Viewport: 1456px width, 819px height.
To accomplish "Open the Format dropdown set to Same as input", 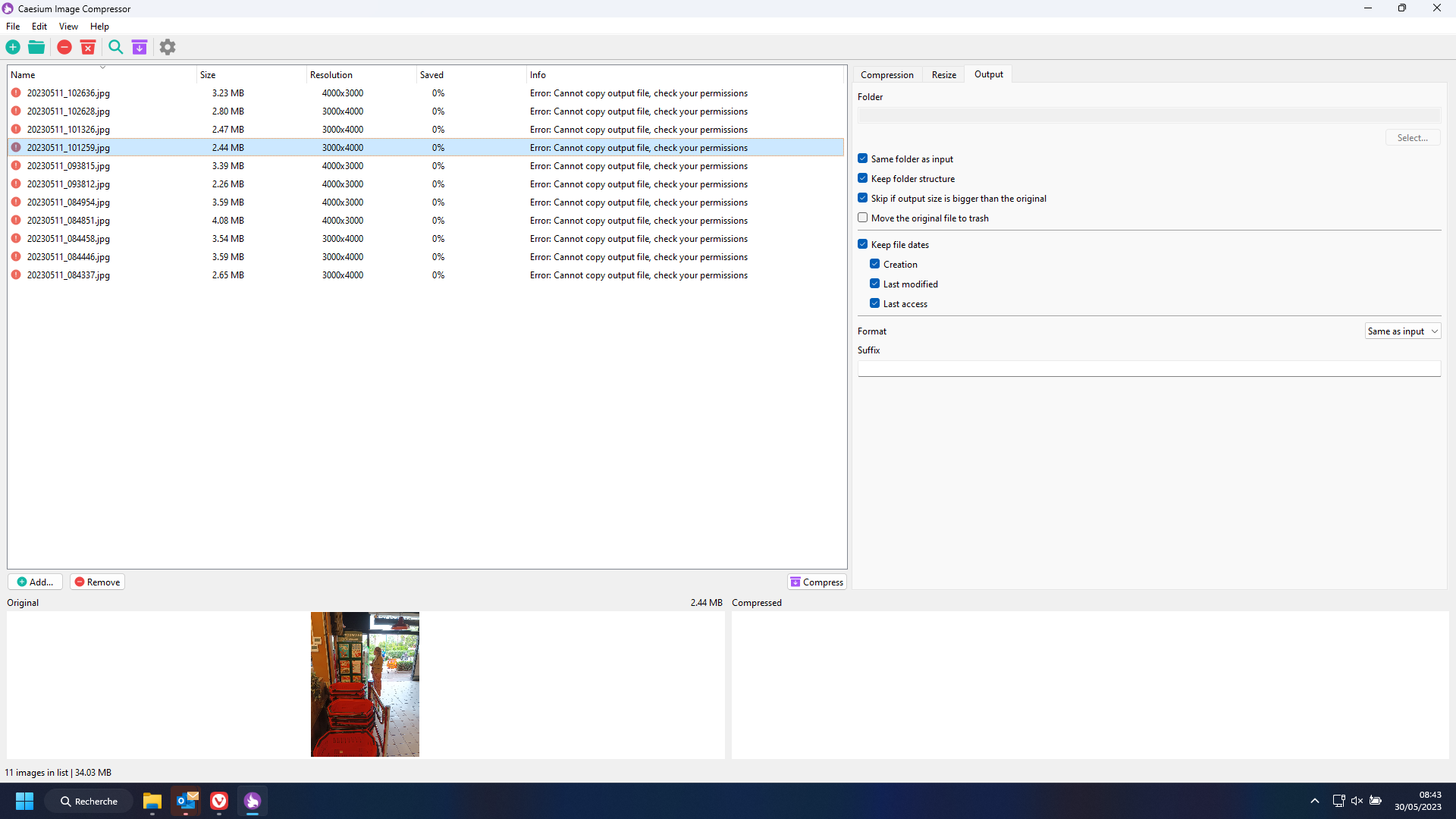I will [1401, 331].
